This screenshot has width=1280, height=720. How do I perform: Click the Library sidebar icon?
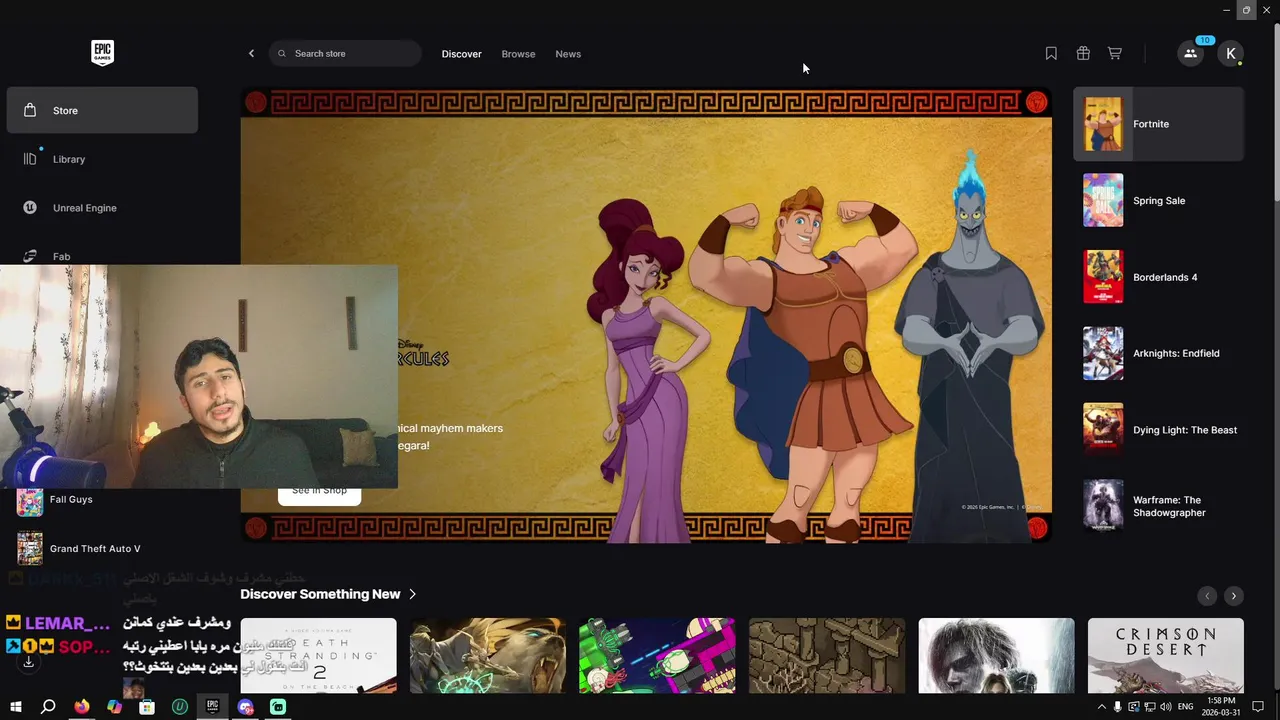click(30, 159)
